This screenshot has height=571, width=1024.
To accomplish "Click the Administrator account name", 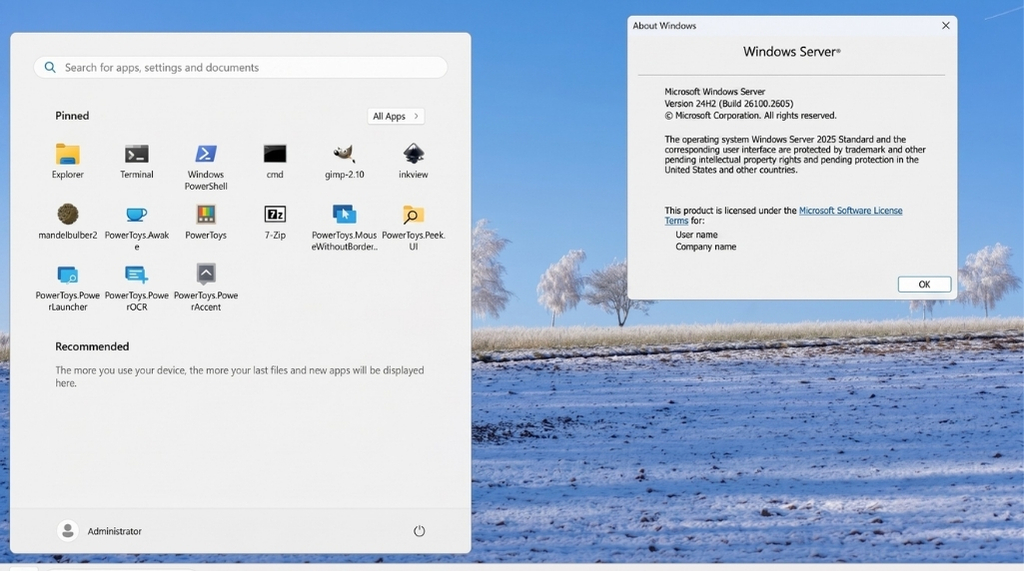I will [114, 531].
